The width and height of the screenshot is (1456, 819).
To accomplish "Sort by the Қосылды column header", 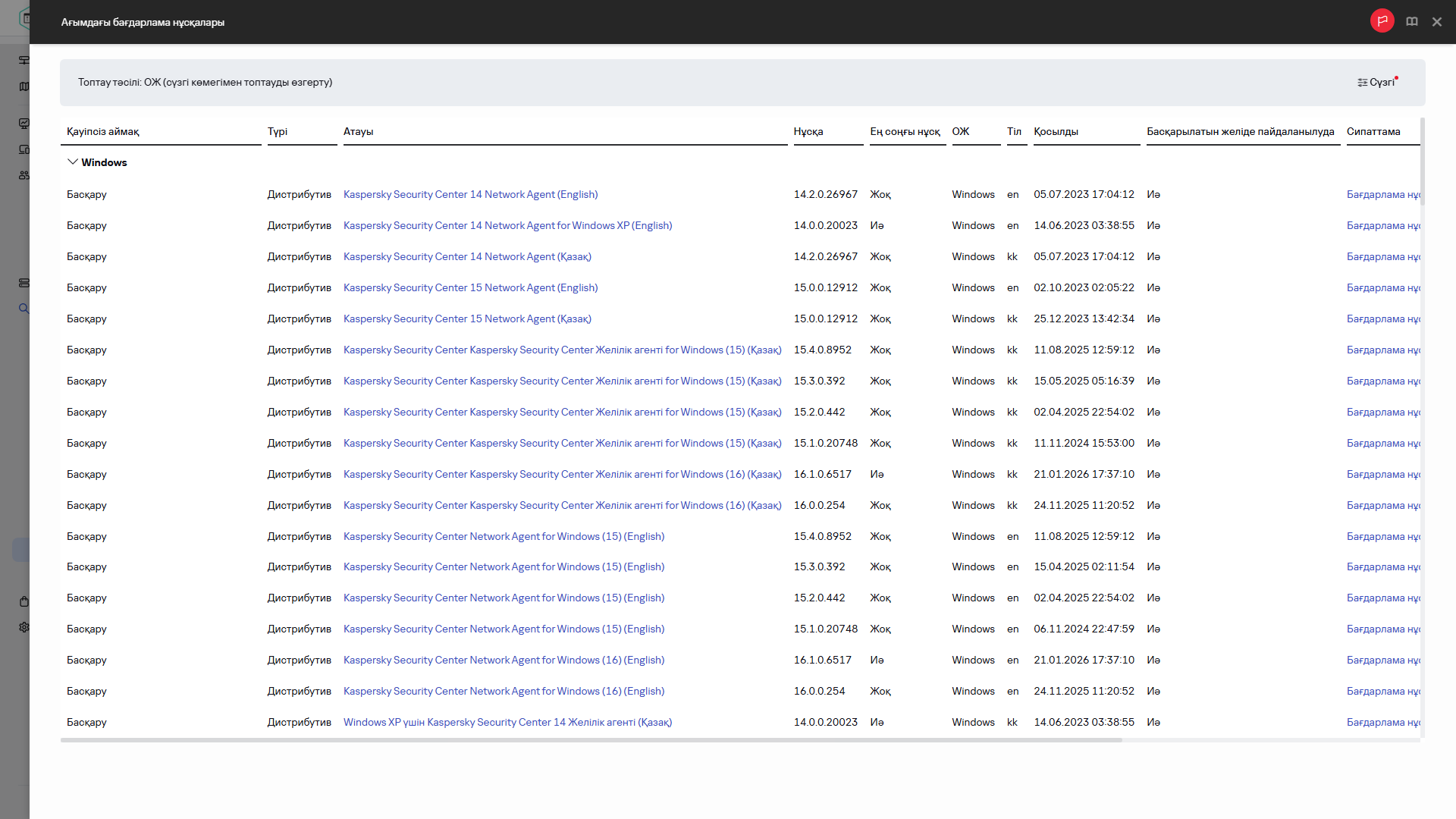I will click(1056, 131).
